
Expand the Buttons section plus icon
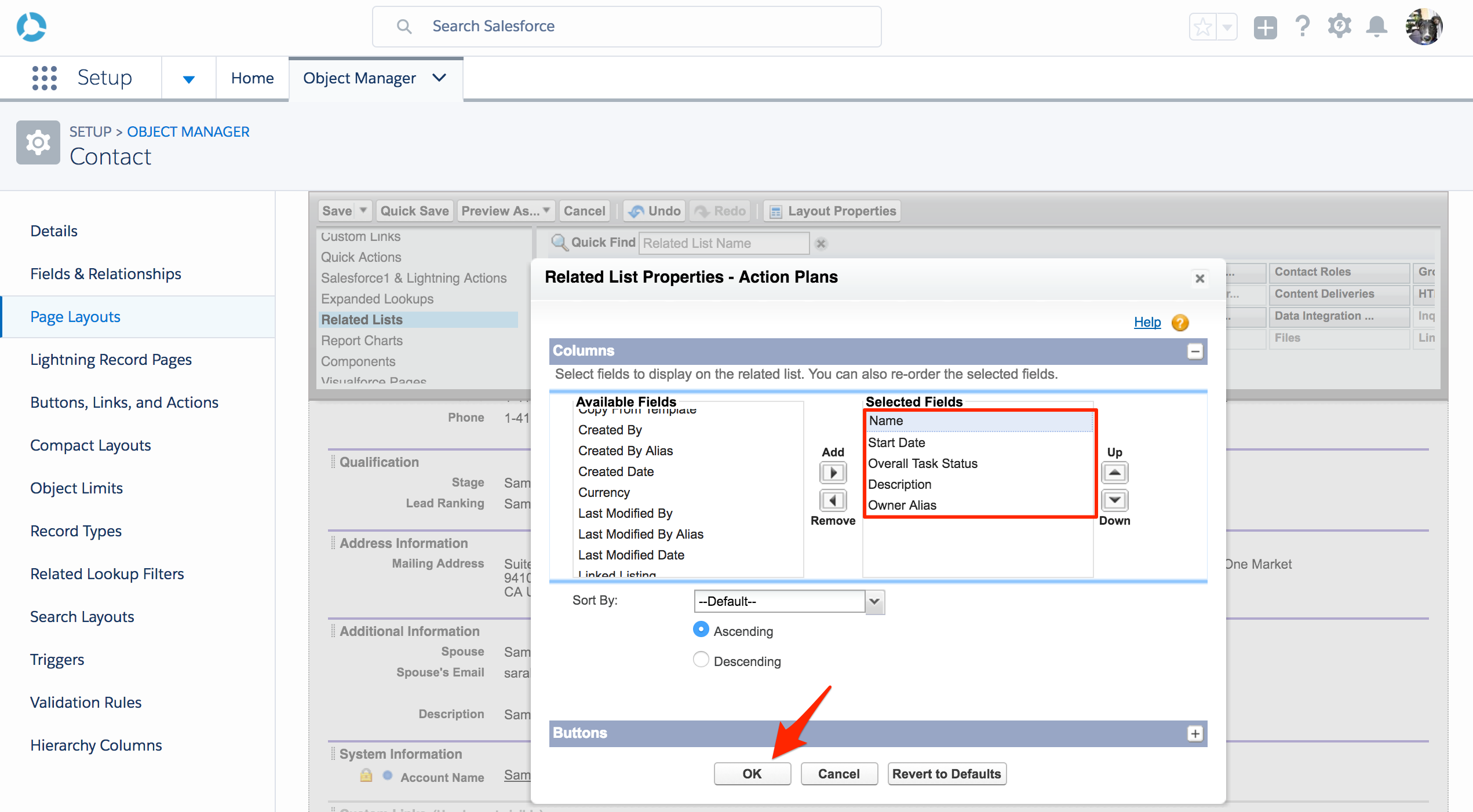click(1195, 733)
